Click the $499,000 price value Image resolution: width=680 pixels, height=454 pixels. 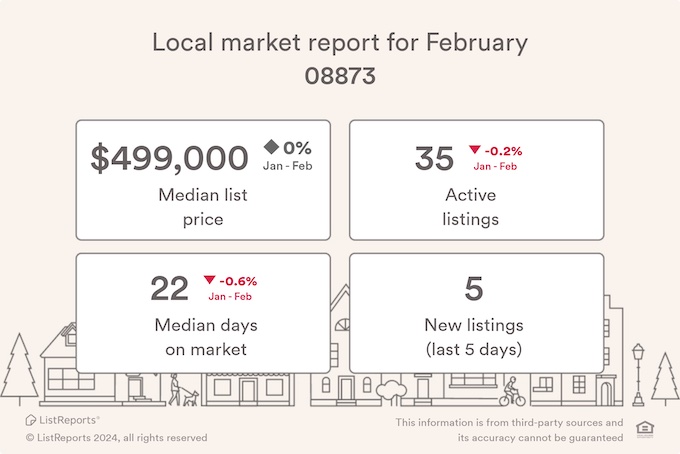169,158
